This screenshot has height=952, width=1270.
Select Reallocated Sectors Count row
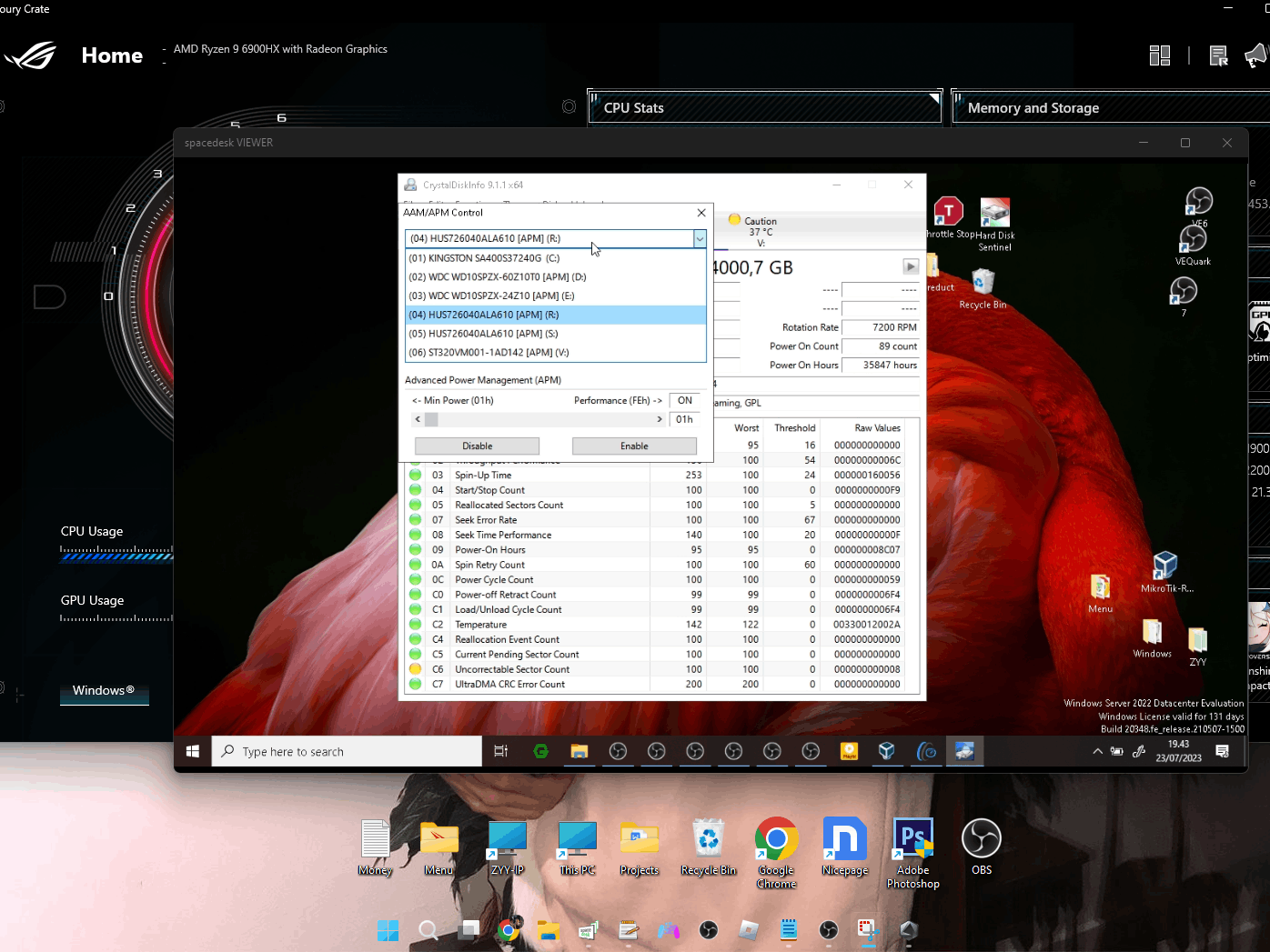click(x=660, y=506)
